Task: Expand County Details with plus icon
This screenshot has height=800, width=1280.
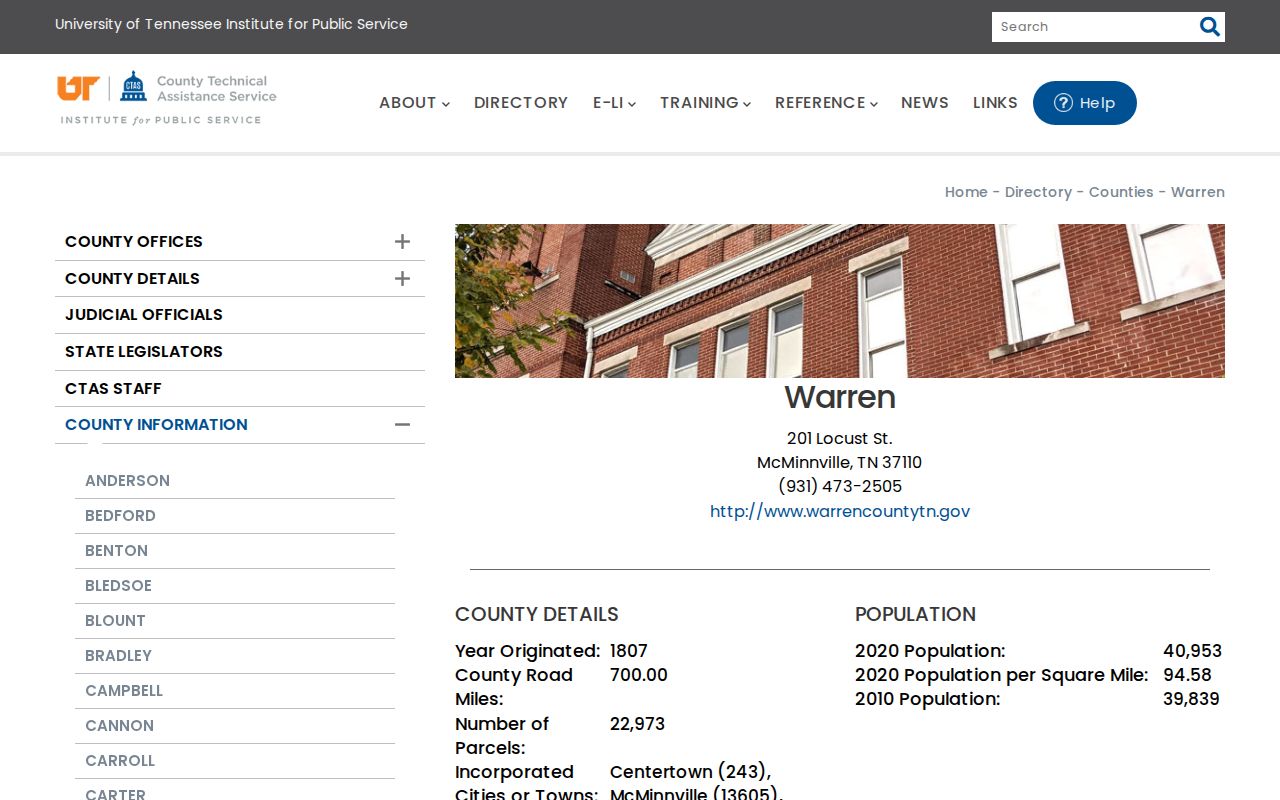Action: click(x=402, y=279)
